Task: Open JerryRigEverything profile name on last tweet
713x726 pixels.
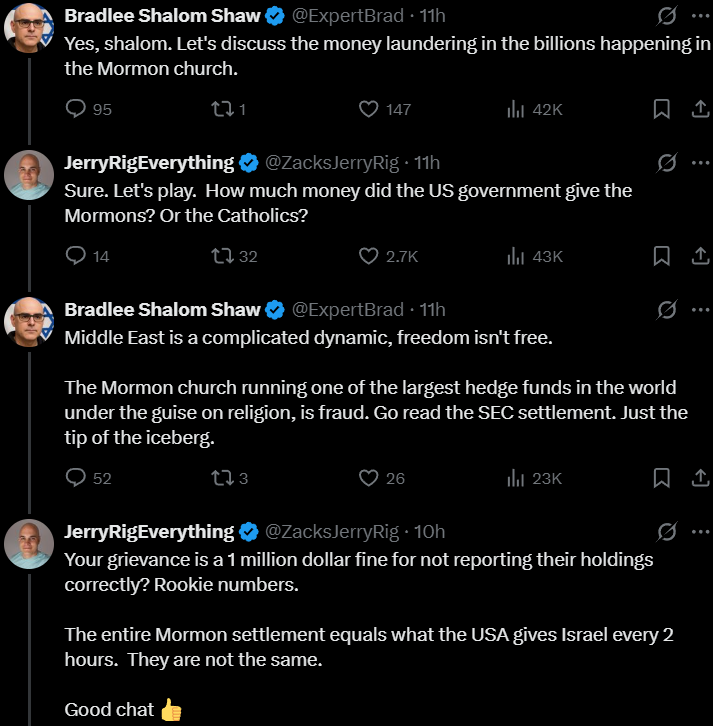Action: [149, 531]
